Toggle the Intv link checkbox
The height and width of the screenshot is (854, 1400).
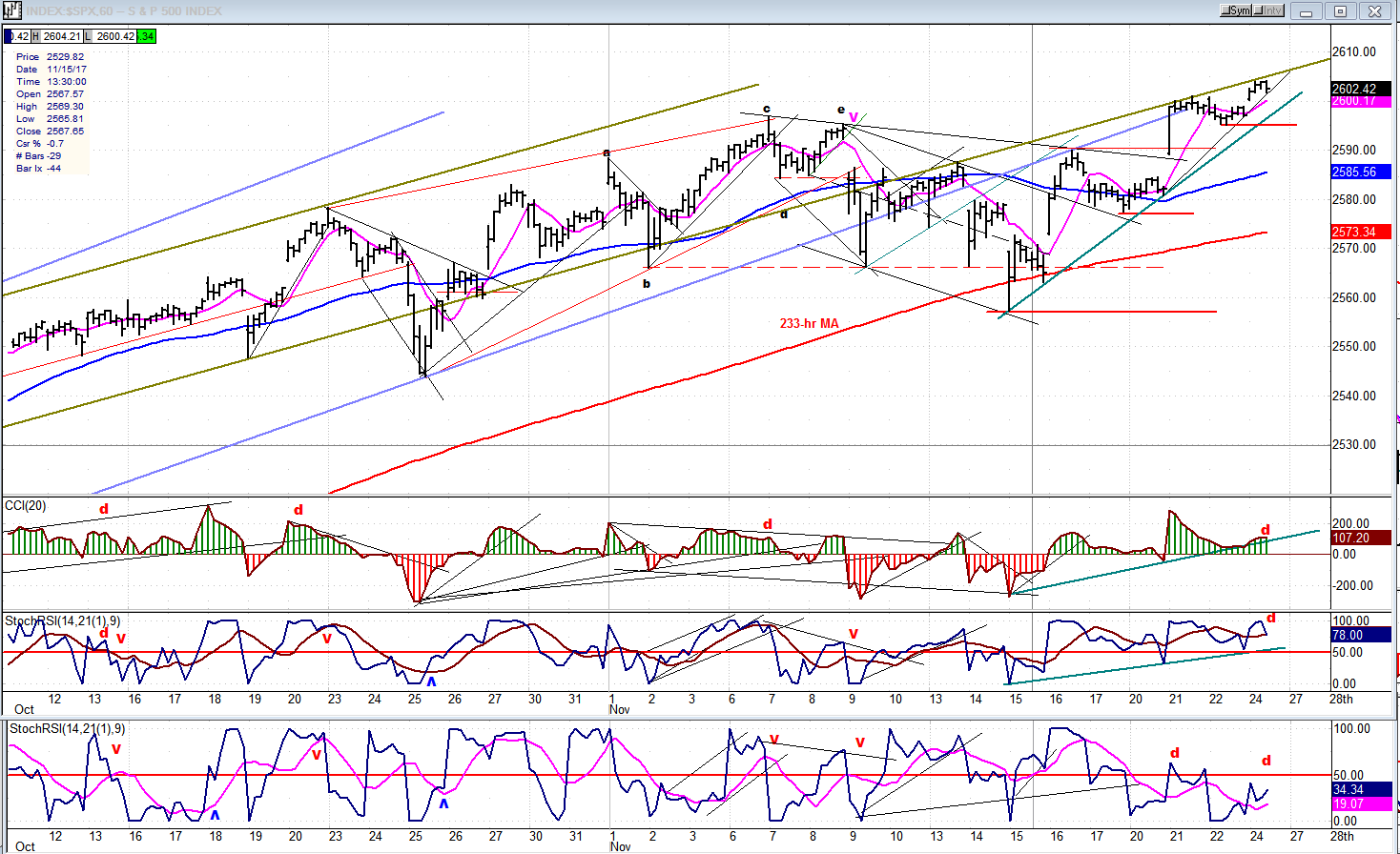[x=1268, y=10]
